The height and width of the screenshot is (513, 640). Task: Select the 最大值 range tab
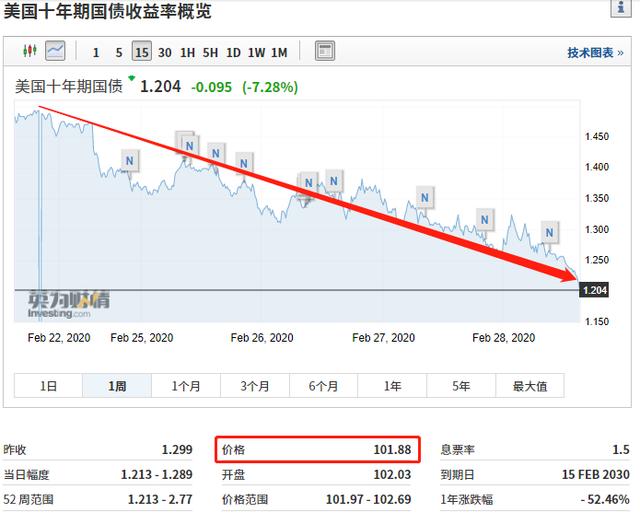[x=530, y=386]
